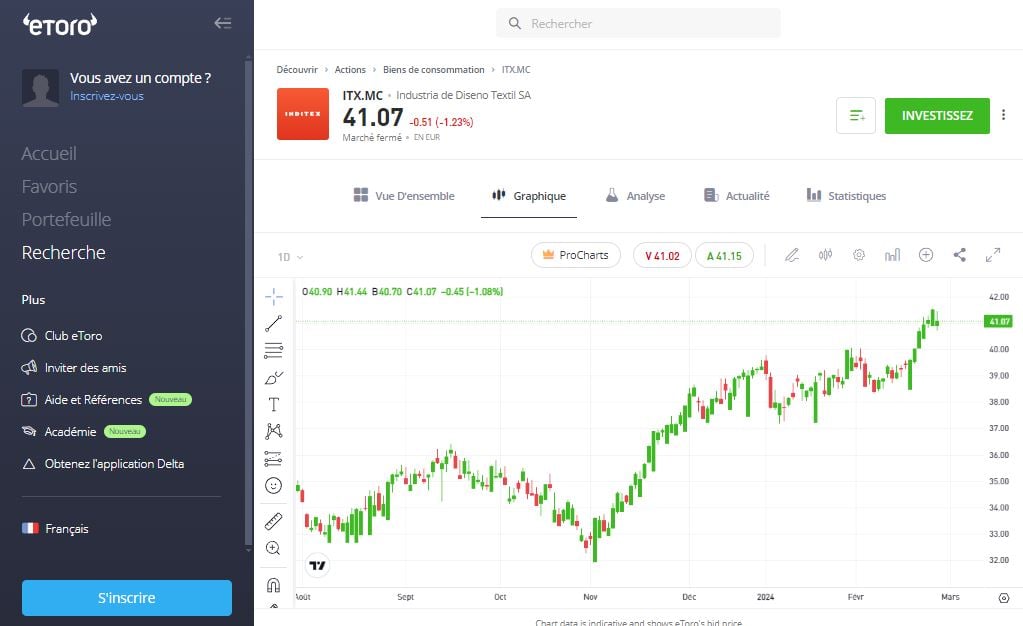Open the XABCD pattern tool
Image resolution: width=1023 pixels, height=626 pixels.
272,431
